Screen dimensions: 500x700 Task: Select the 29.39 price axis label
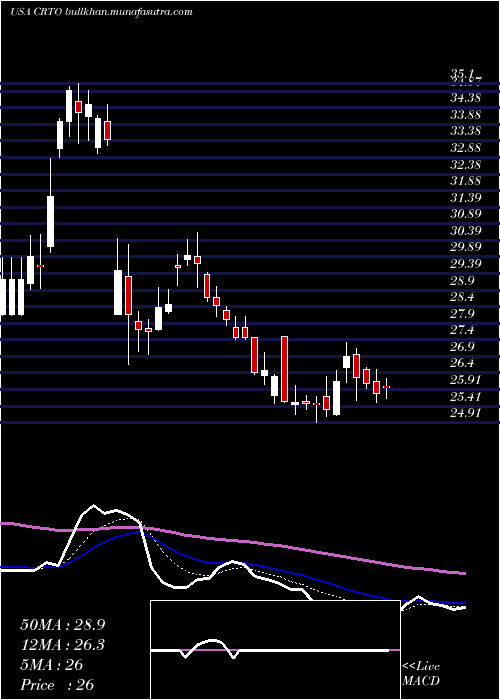click(x=465, y=264)
